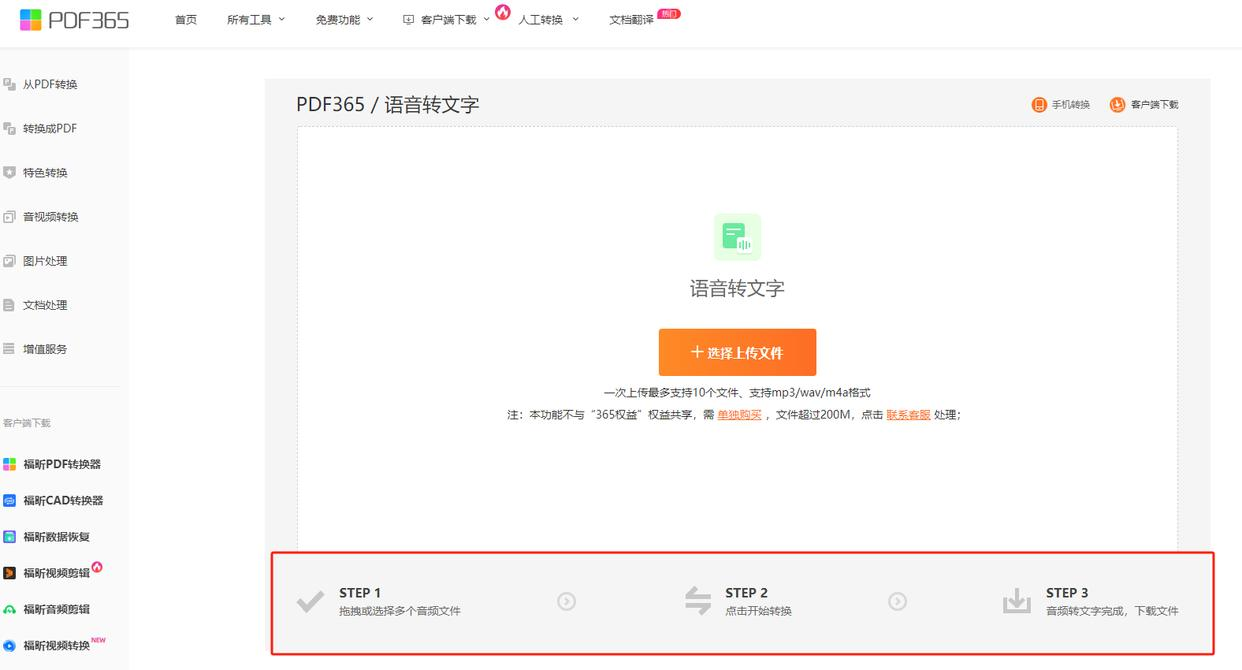Click the 福昕音频剪辑 icon
Screen dimensions: 1242x670
click(x=10, y=609)
